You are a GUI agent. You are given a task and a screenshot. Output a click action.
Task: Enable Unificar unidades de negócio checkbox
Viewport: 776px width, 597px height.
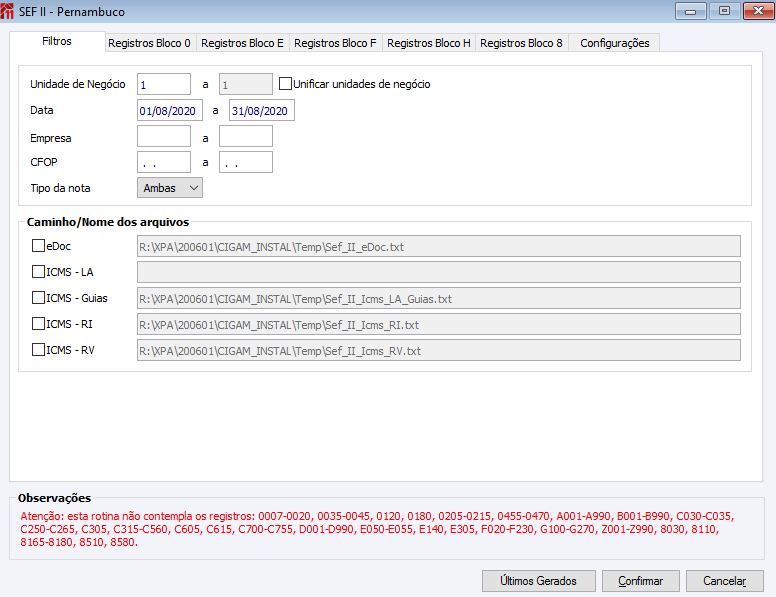point(285,84)
